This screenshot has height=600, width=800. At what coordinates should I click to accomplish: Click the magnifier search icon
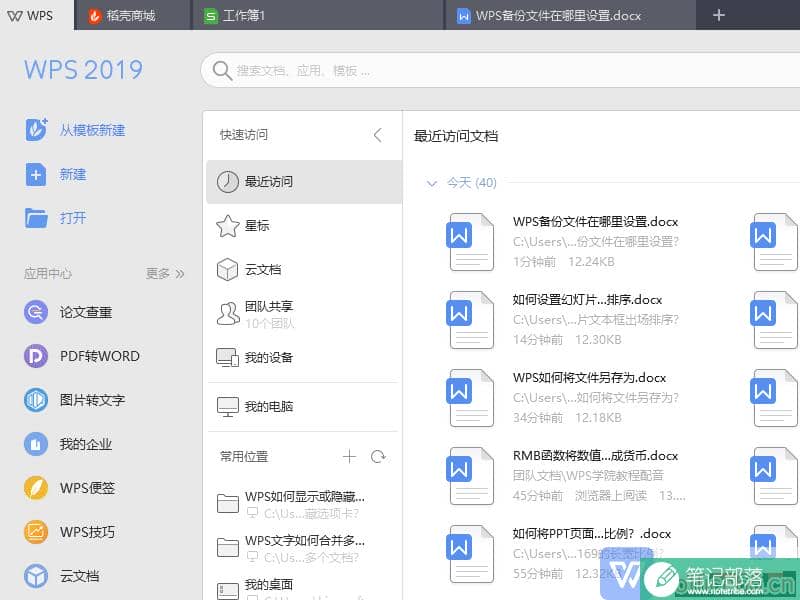point(222,70)
